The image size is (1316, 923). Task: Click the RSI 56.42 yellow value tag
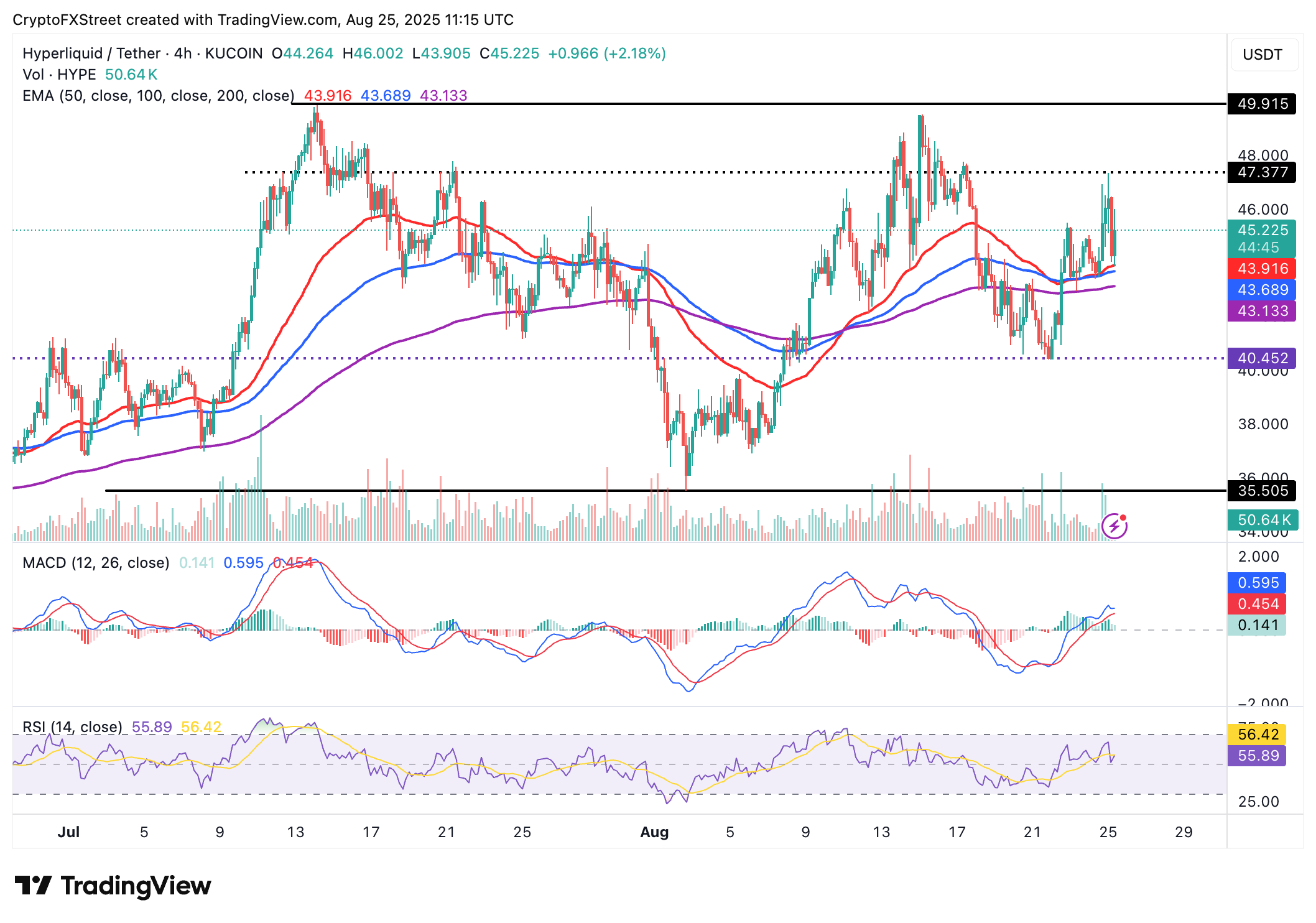point(1257,735)
